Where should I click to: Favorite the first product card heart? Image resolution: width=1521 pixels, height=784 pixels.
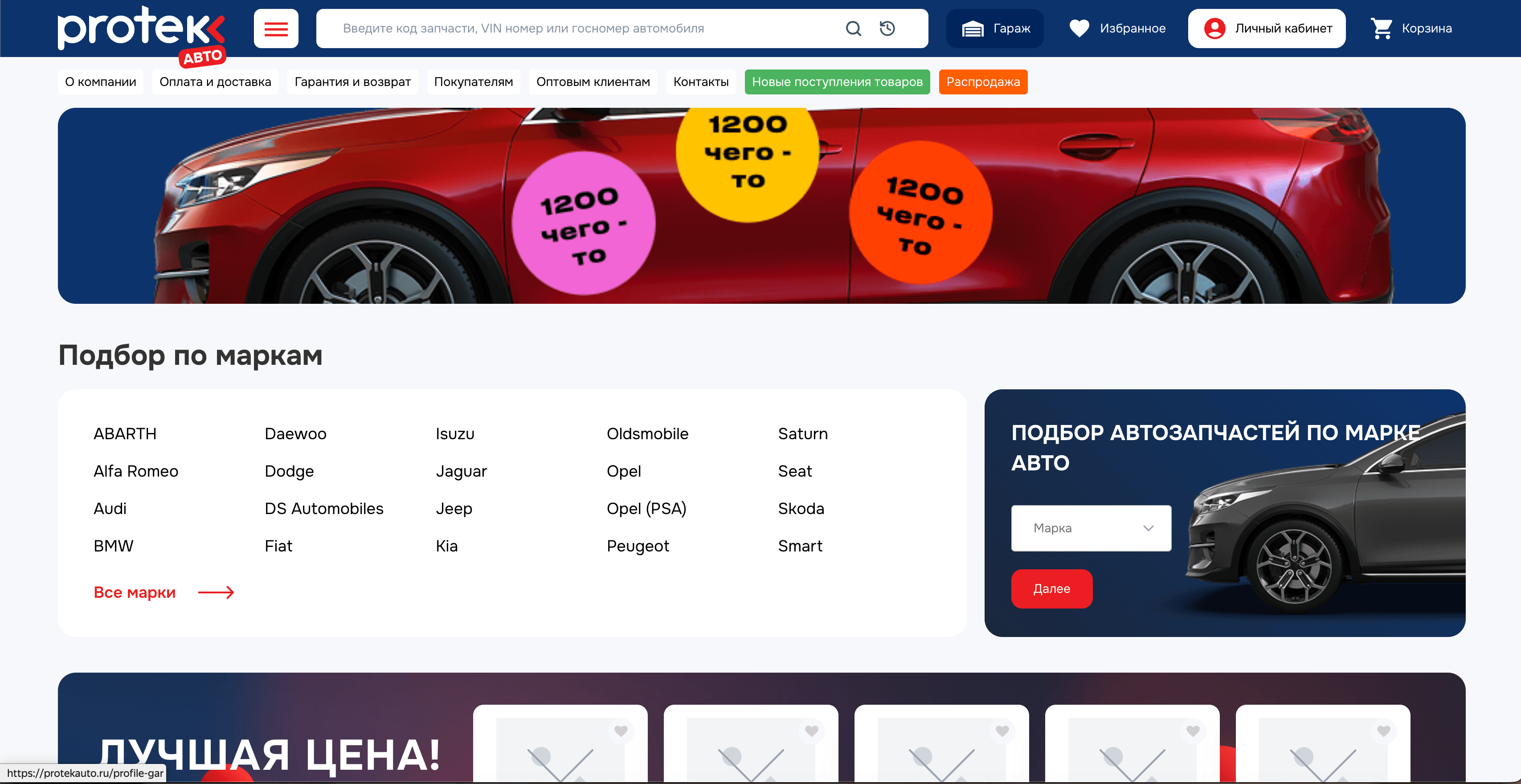pos(621,731)
